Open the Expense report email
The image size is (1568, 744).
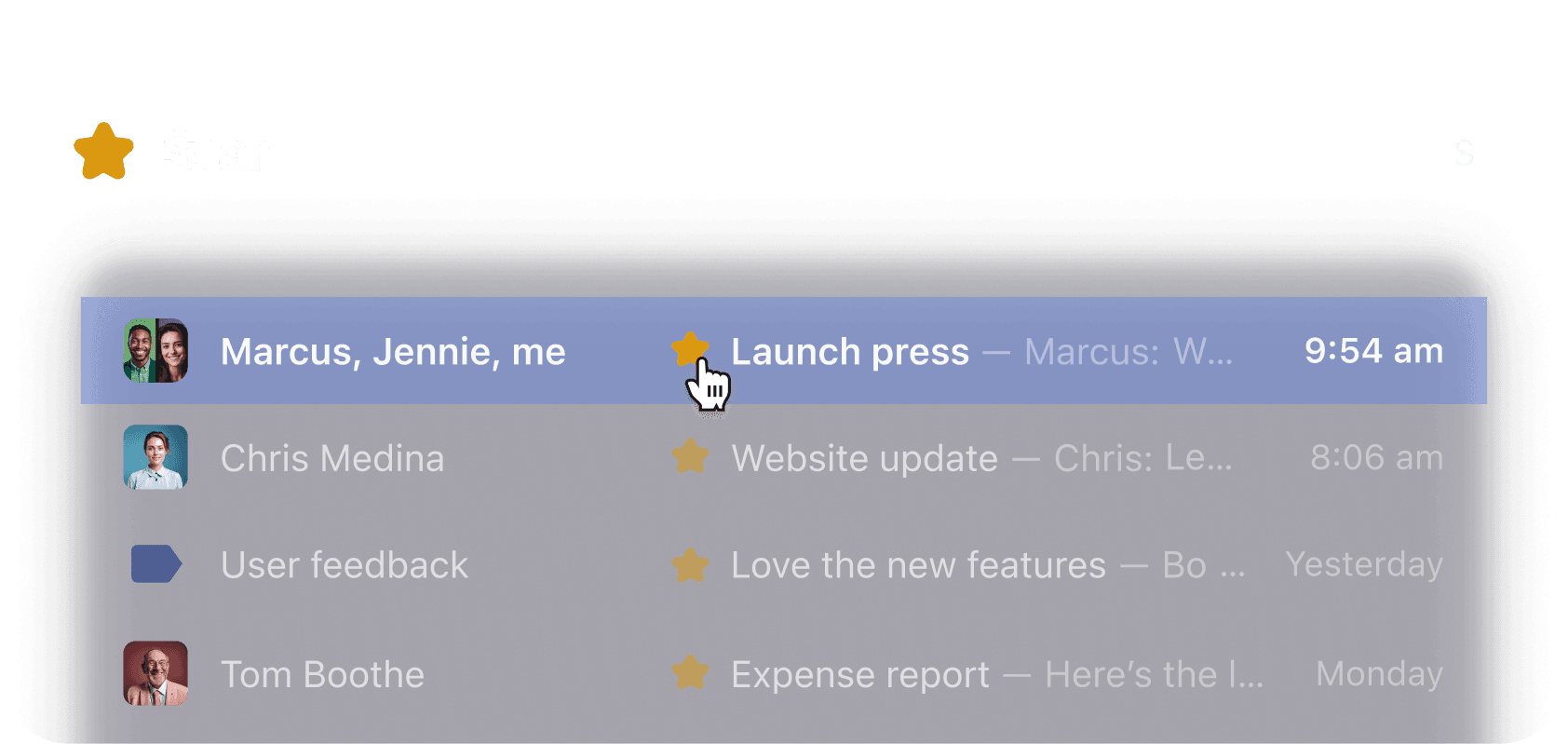point(859,674)
